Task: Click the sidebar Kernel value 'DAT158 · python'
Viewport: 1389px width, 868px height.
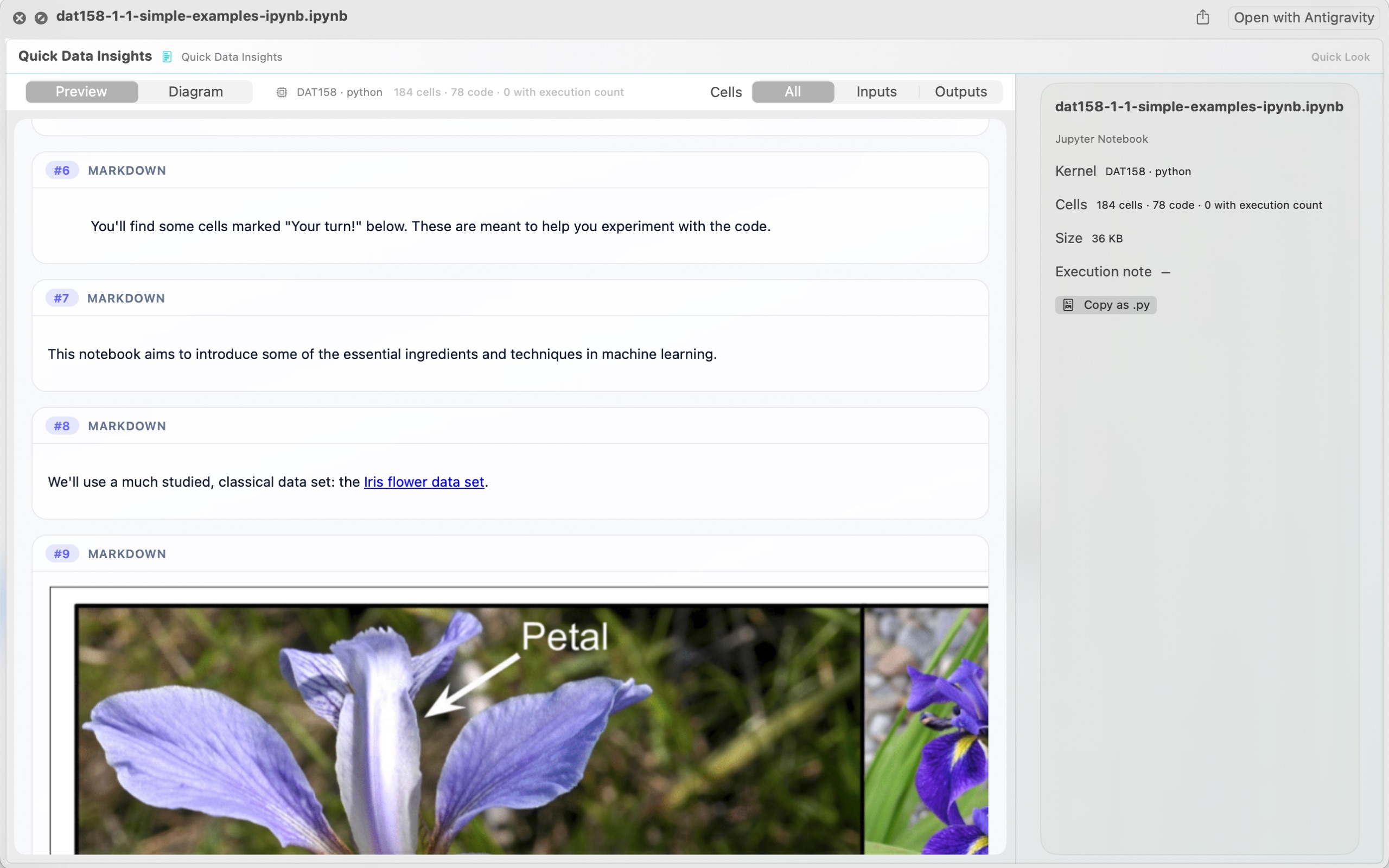Action: click(x=1148, y=171)
